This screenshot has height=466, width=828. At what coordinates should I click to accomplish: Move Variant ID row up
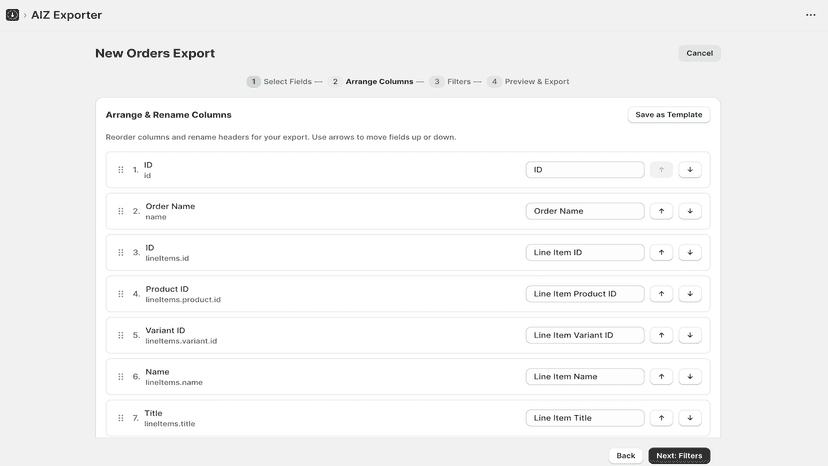pos(661,335)
